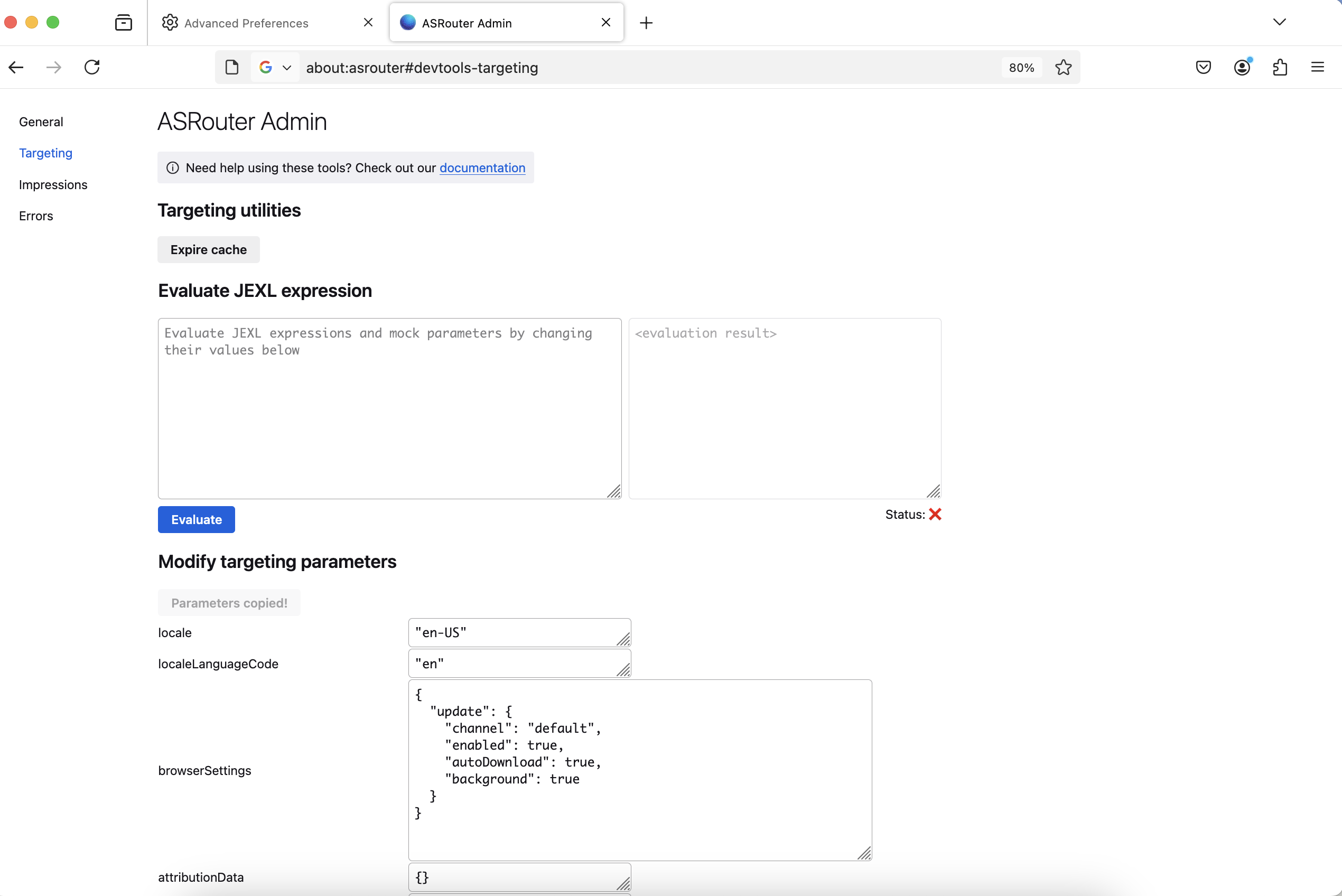1342x896 pixels.
Task: Click the Advanced Preferences tab icon
Action: (169, 22)
